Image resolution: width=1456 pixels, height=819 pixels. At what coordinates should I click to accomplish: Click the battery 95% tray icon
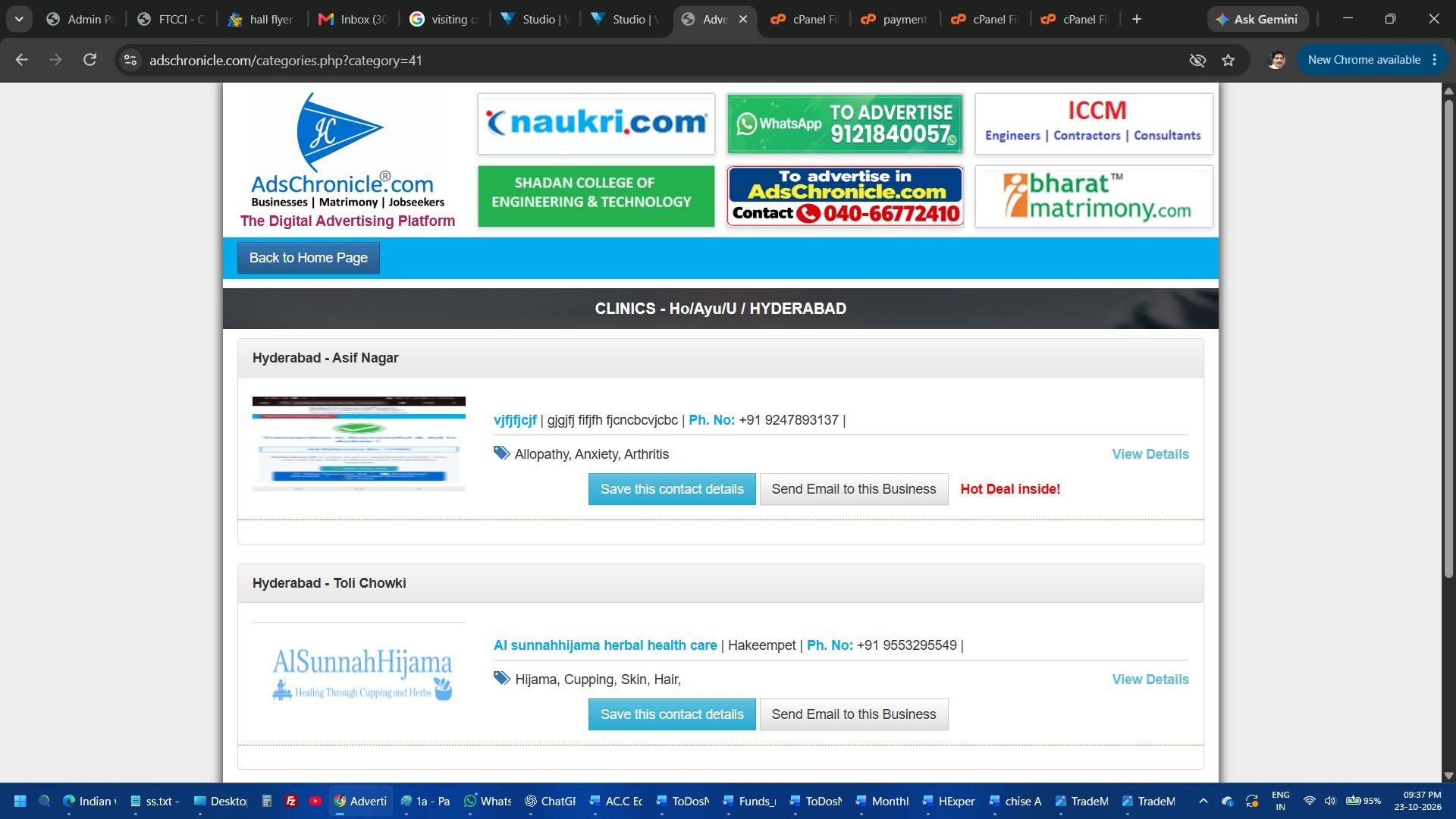pyautogui.click(x=1363, y=801)
